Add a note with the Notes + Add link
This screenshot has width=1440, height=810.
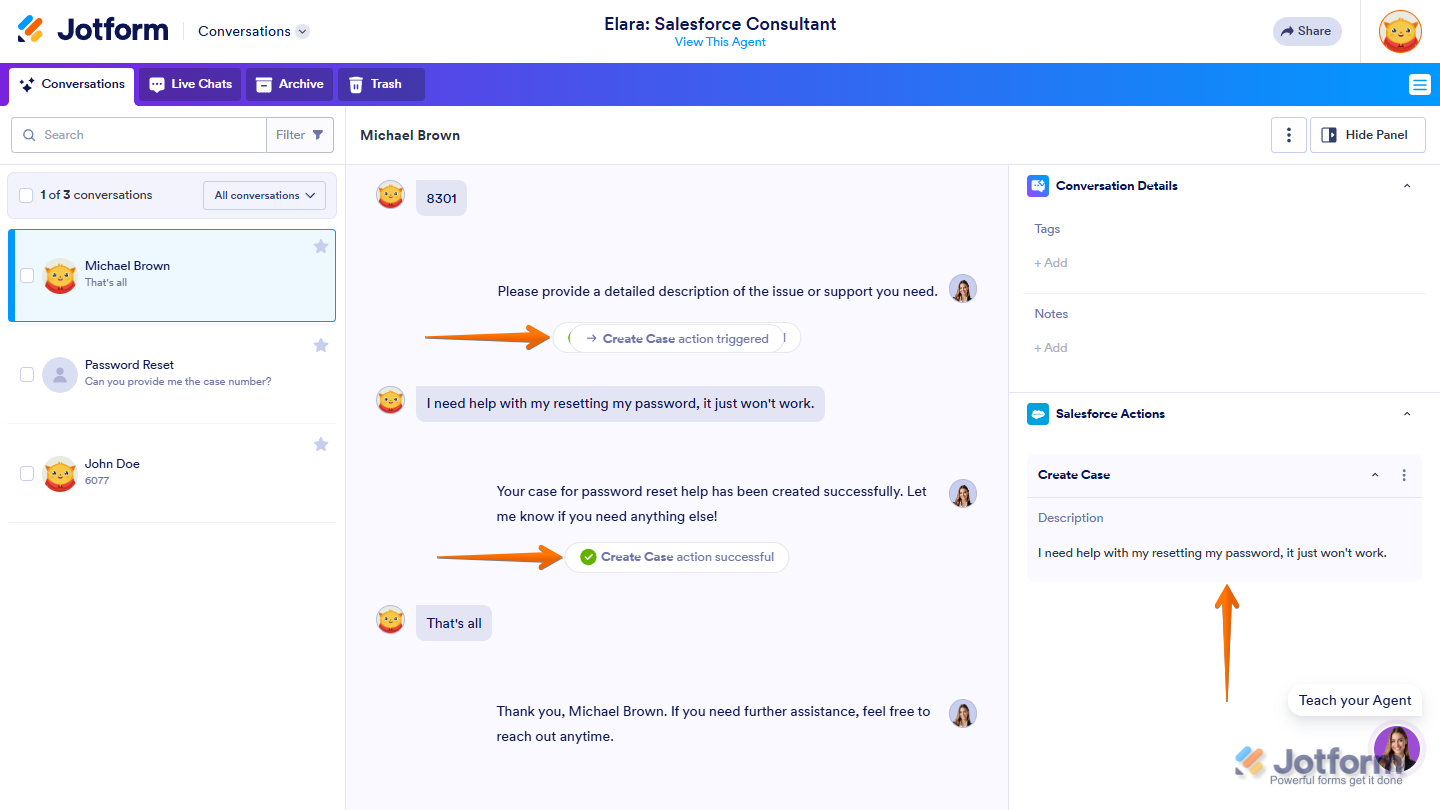(1051, 348)
